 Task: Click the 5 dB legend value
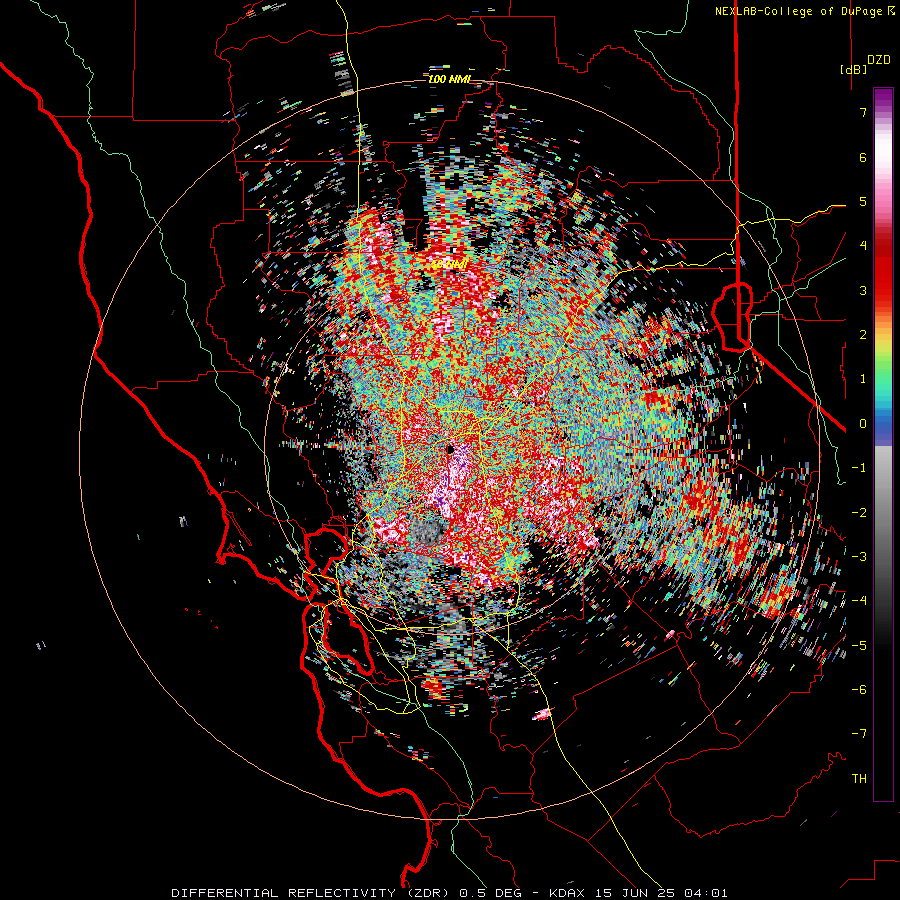click(863, 201)
